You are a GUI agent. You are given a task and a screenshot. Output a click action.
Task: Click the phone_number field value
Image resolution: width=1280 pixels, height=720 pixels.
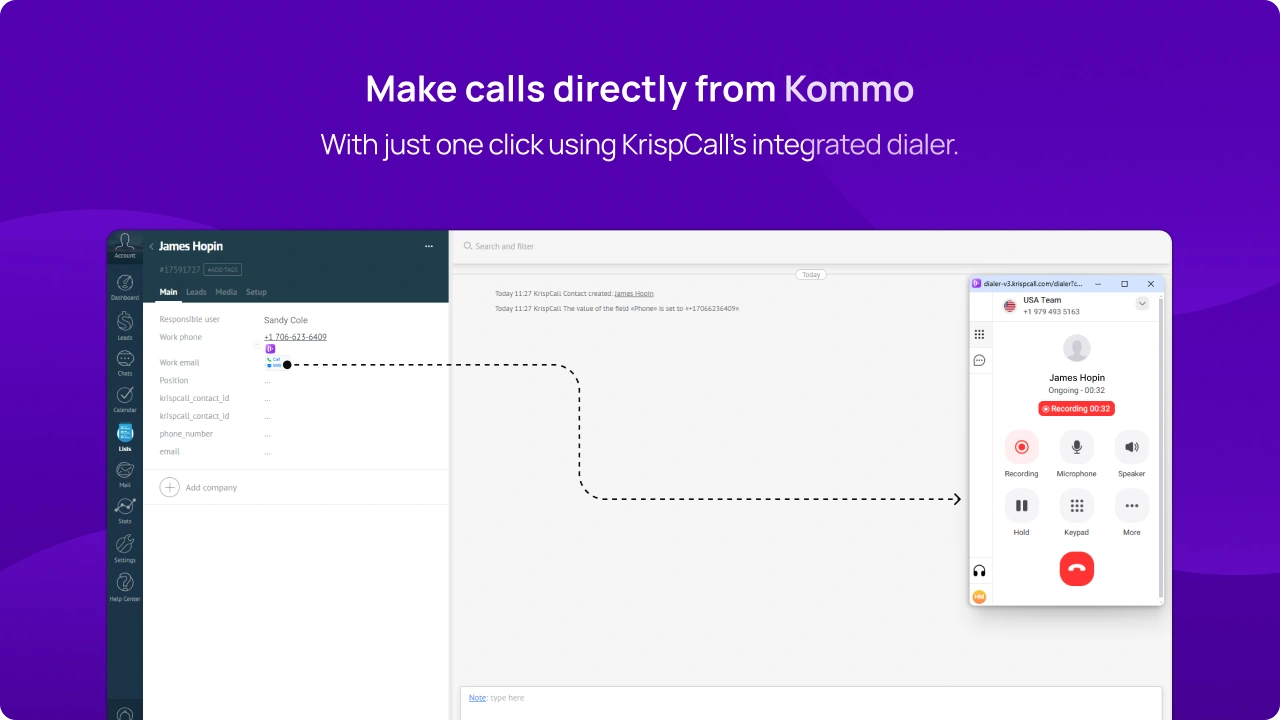tap(267, 435)
